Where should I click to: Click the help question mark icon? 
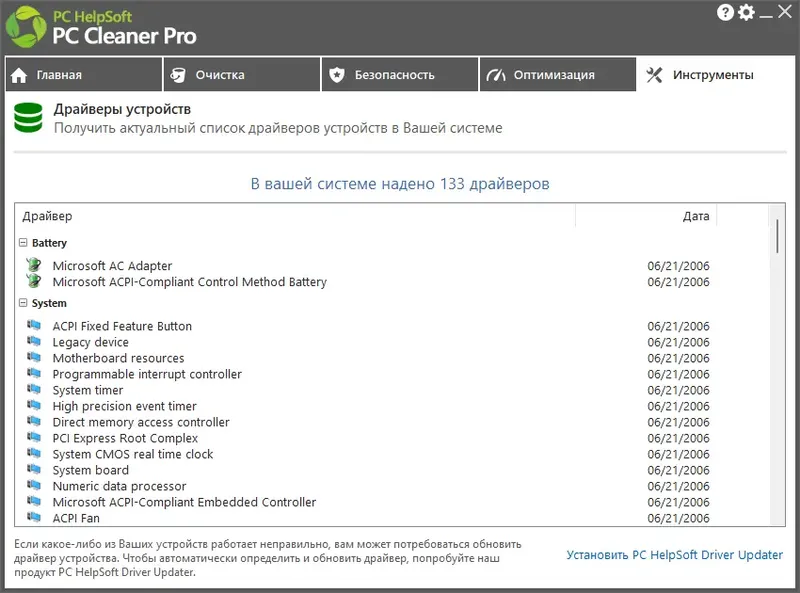726,12
